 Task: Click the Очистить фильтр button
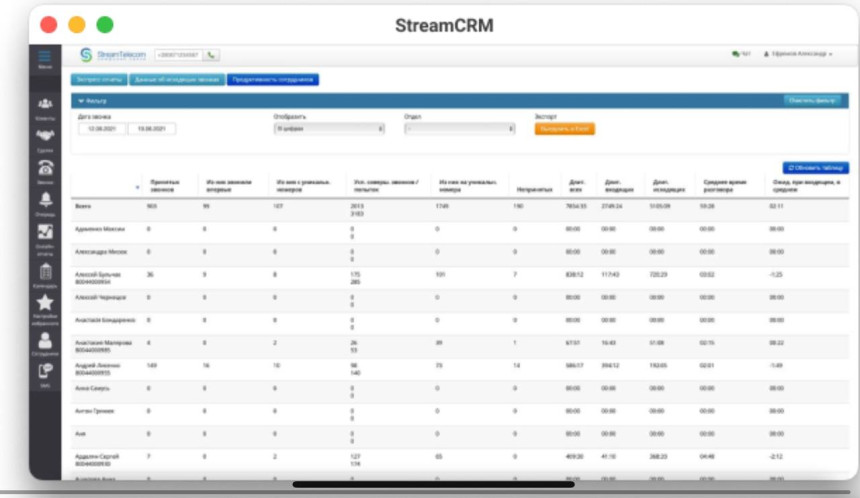[812, 100]
